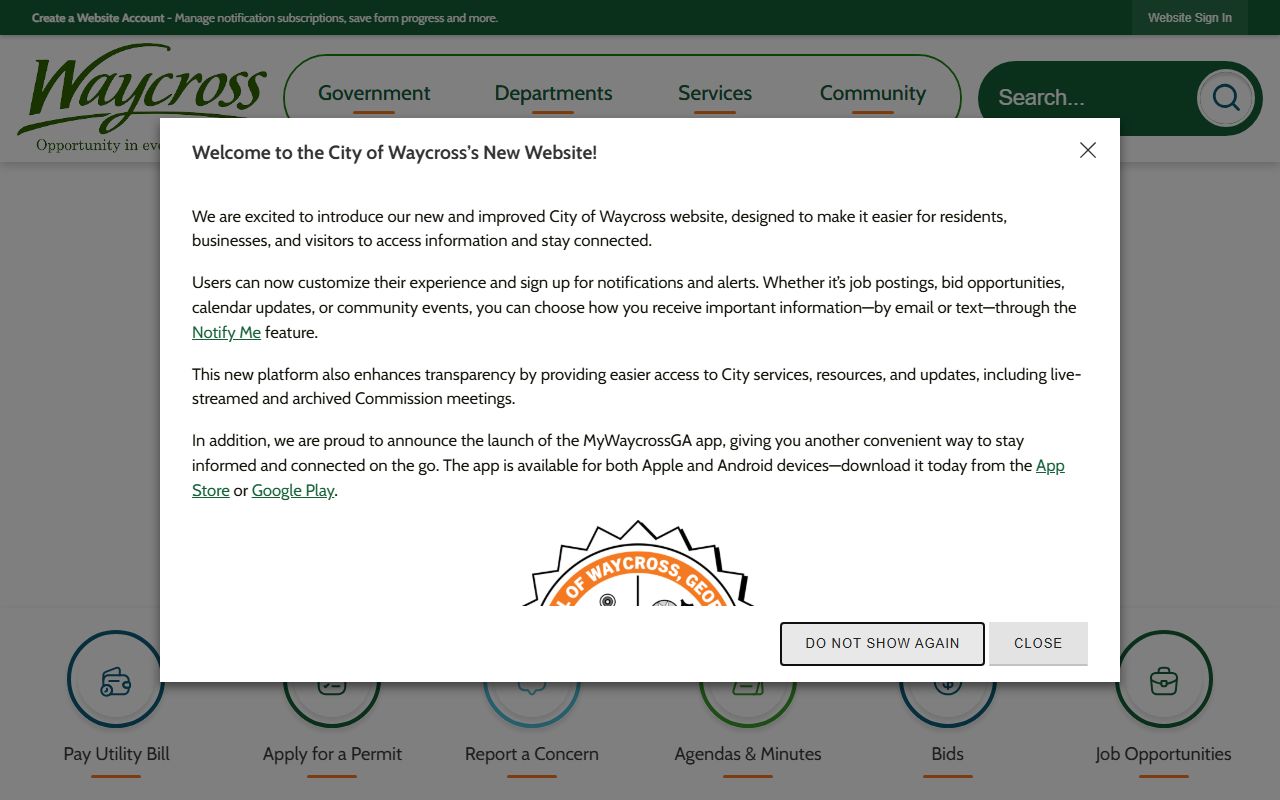Image resolution: width=1280 pixels, height=800 pixels.
Task: Open the Job Opportunities link
Action: click(x=1164, y=754)
